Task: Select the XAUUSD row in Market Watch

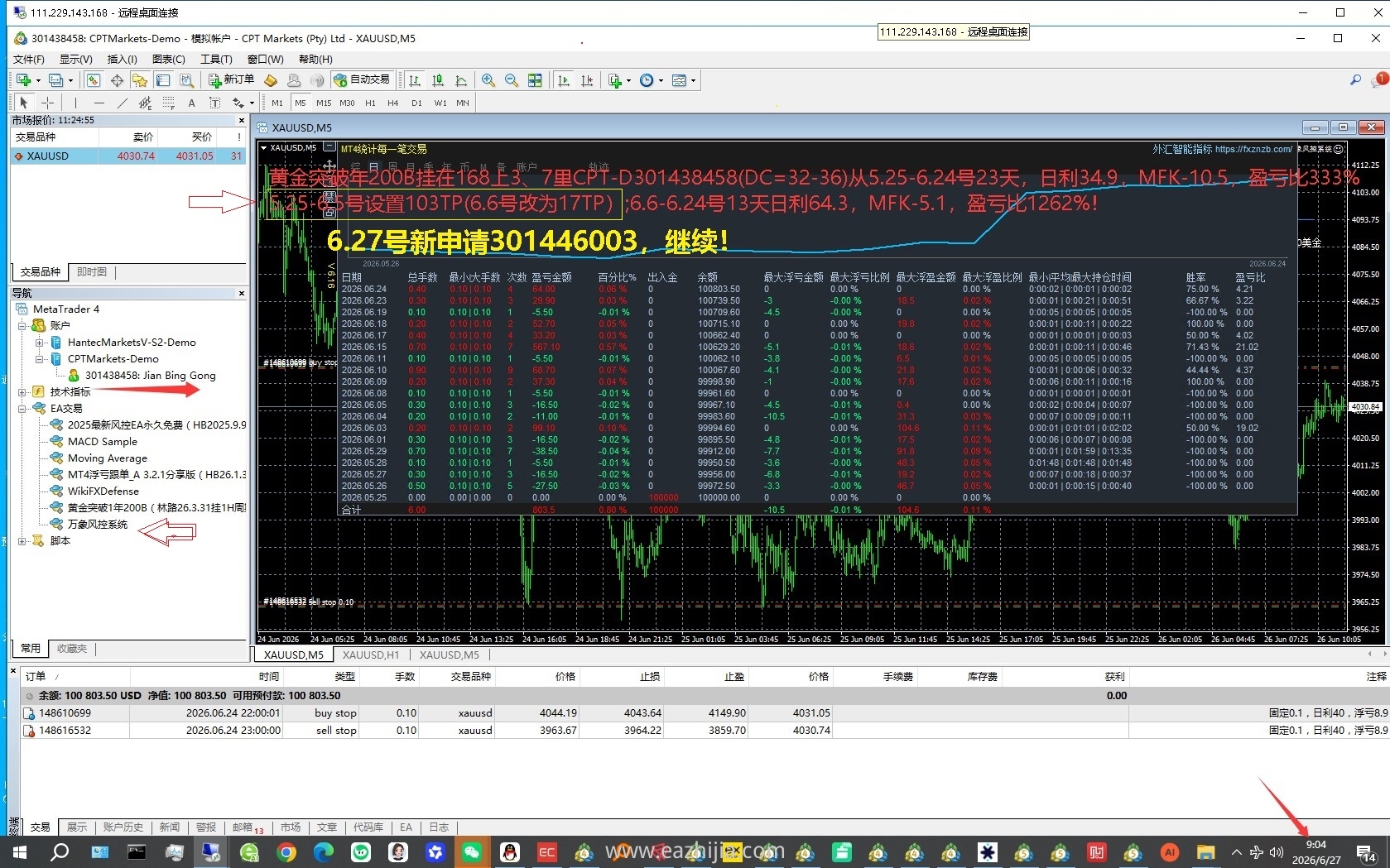Action: (128, 156)
